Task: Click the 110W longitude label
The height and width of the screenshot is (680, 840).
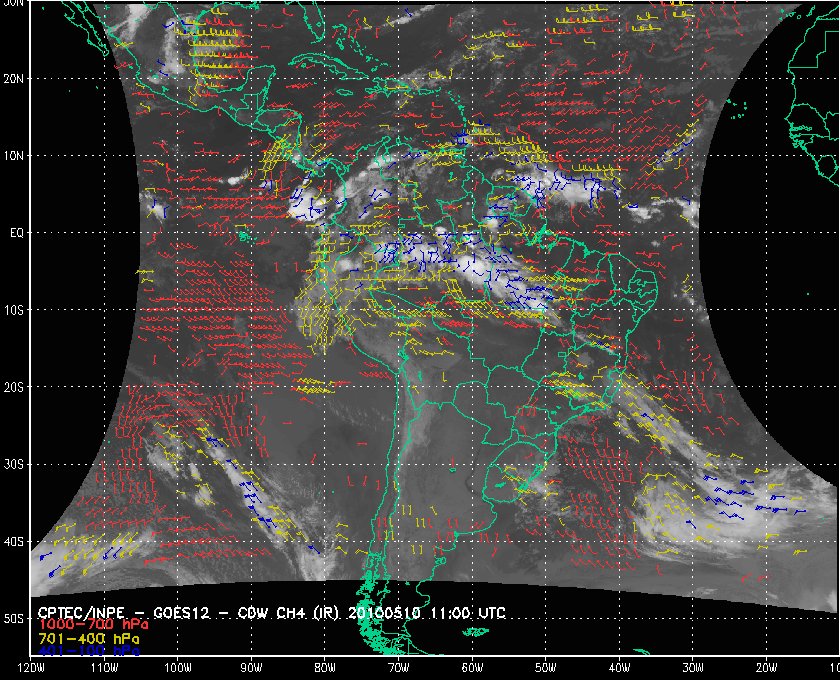Action: 104,668
